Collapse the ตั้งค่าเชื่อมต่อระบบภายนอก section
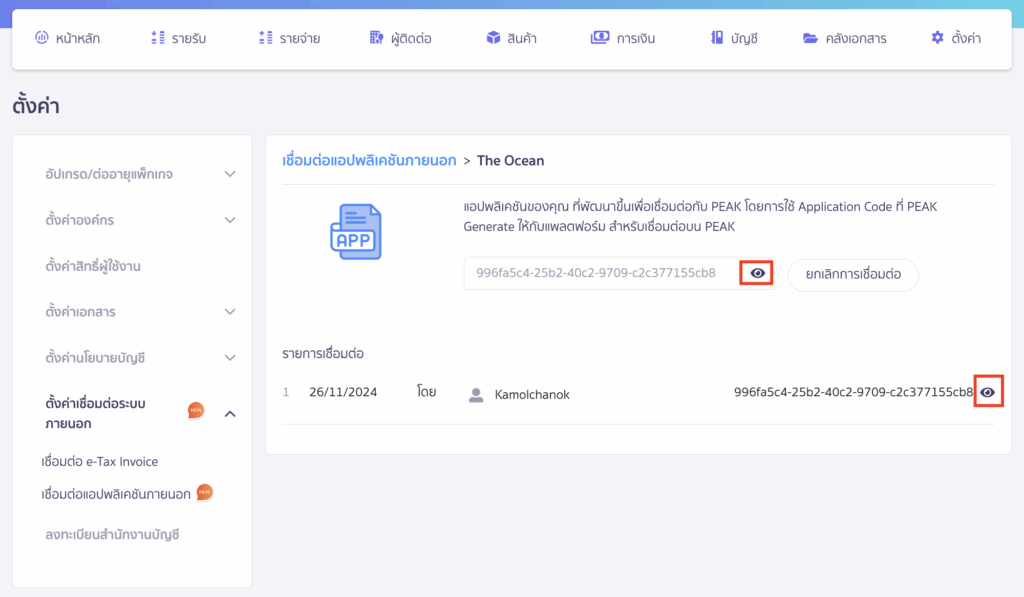This screenshot has width=1024, height=597. [231, 413]
